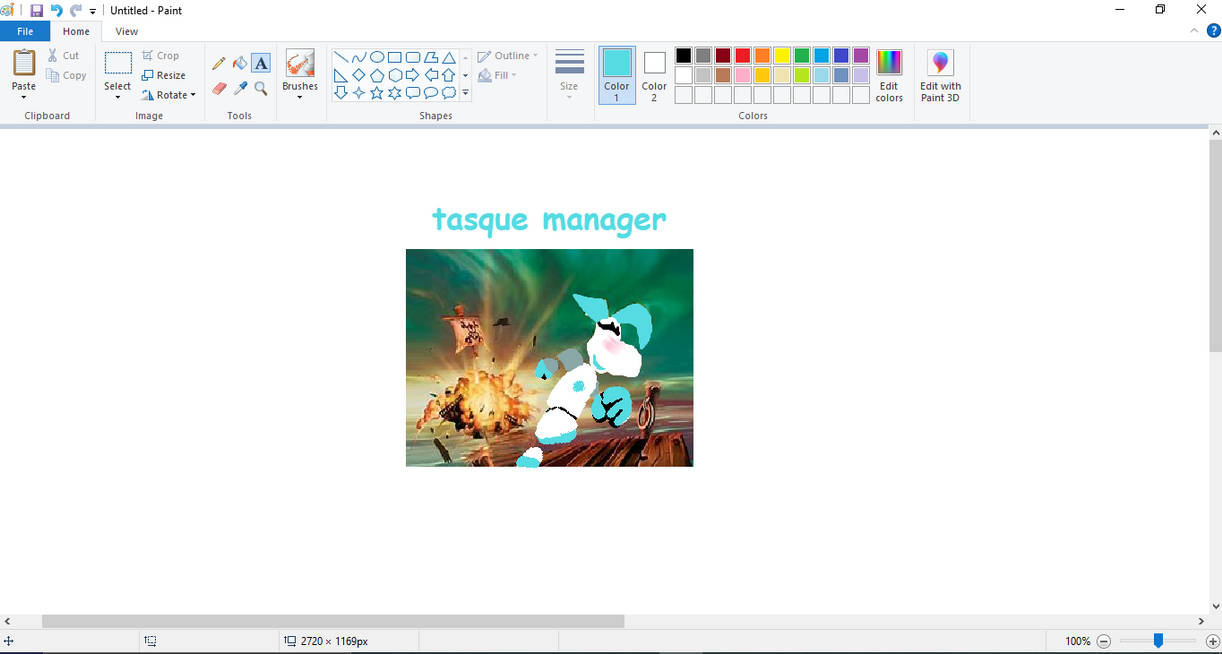The image size is (1222, 654).
Task: Click the Resize button
Action: click(x=164, y=75)
